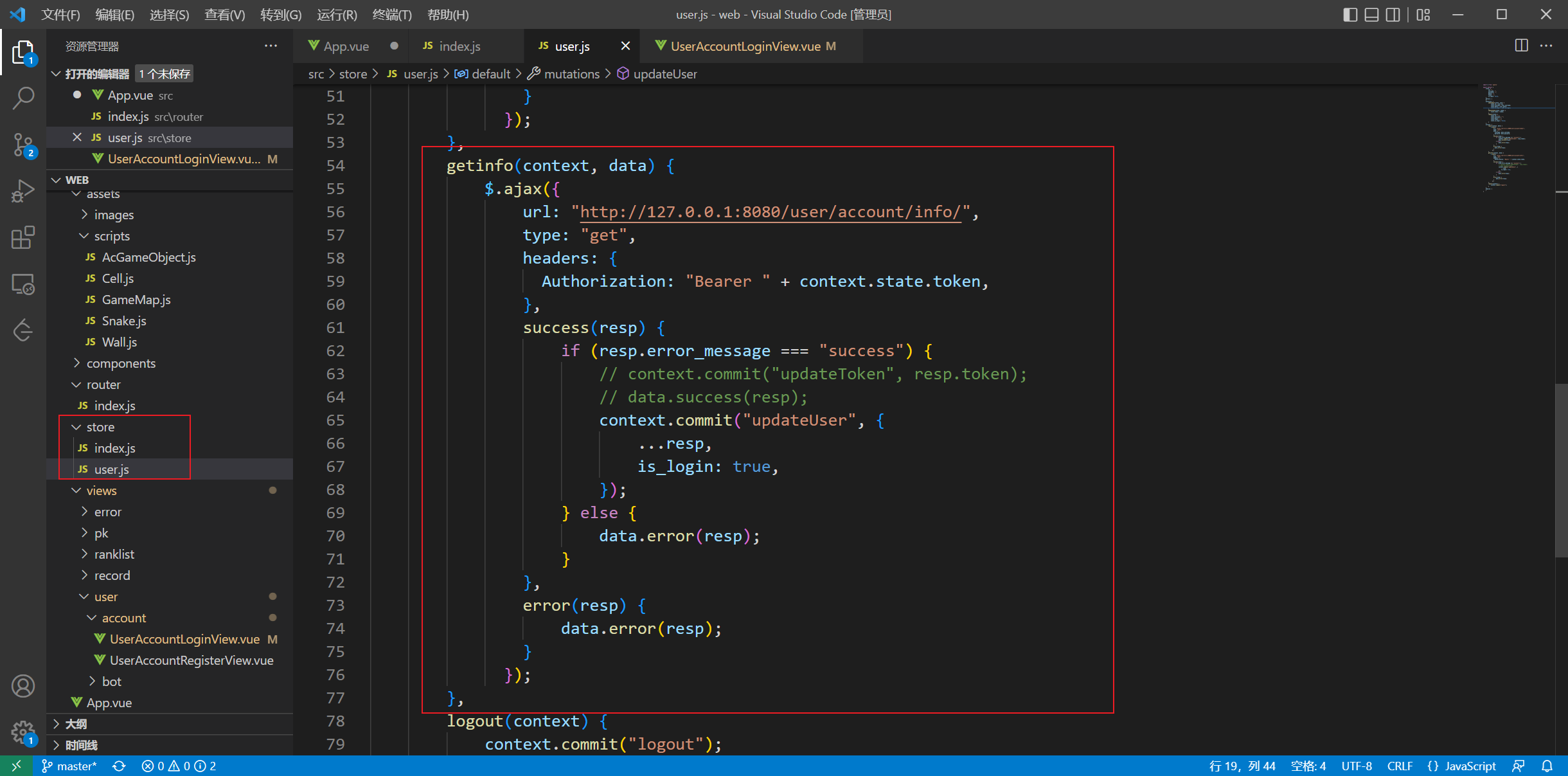The width and height of the screenshot is (1568, 776).
Task: Expand the components folder
Action: (121, 363)
